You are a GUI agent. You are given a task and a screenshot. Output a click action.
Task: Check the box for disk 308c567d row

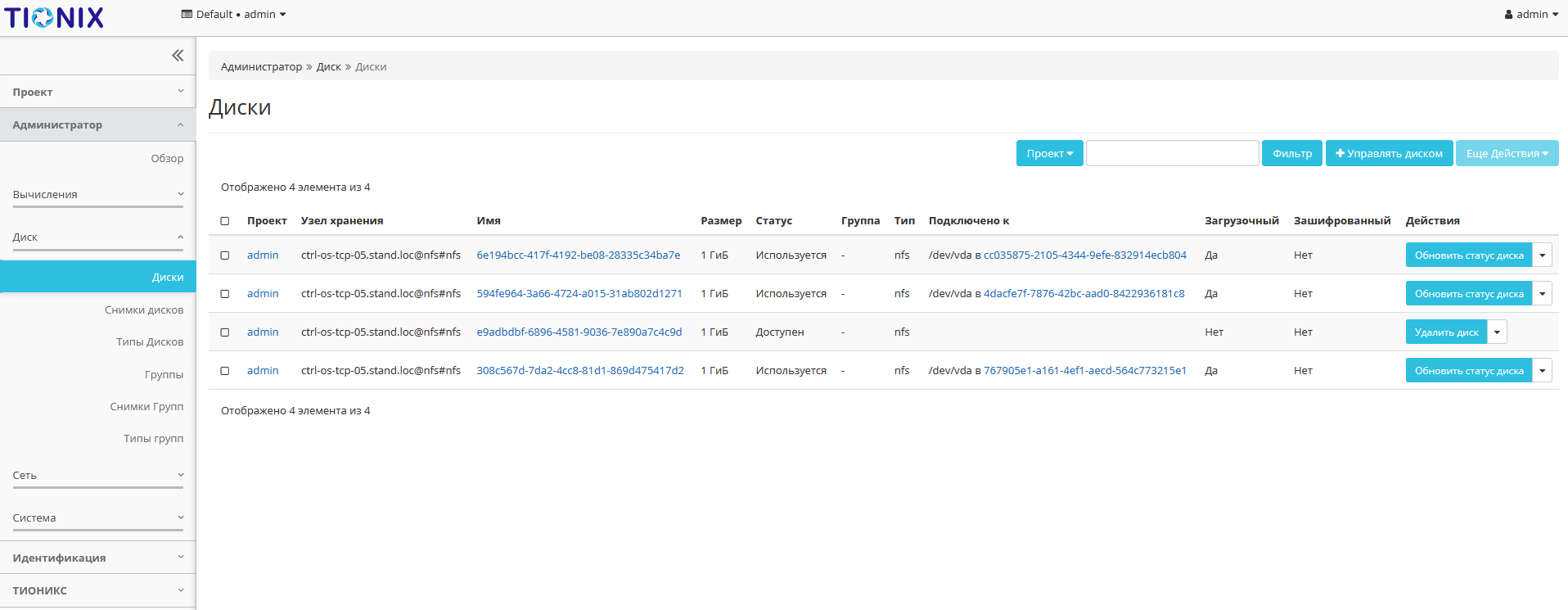coord(225,371)
